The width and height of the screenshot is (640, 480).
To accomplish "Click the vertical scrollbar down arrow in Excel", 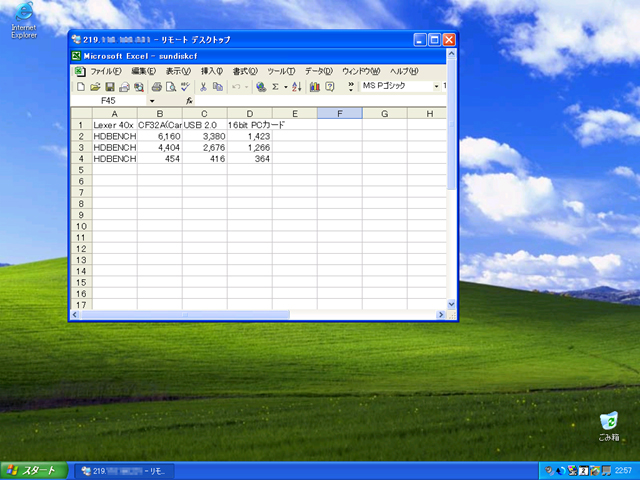I will (451, 304).
